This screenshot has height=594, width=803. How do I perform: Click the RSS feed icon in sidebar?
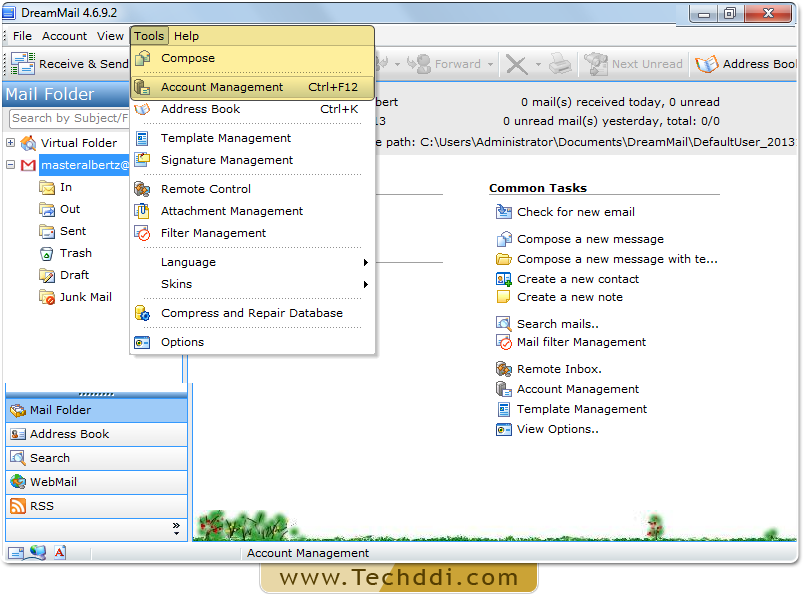(18, 506)
